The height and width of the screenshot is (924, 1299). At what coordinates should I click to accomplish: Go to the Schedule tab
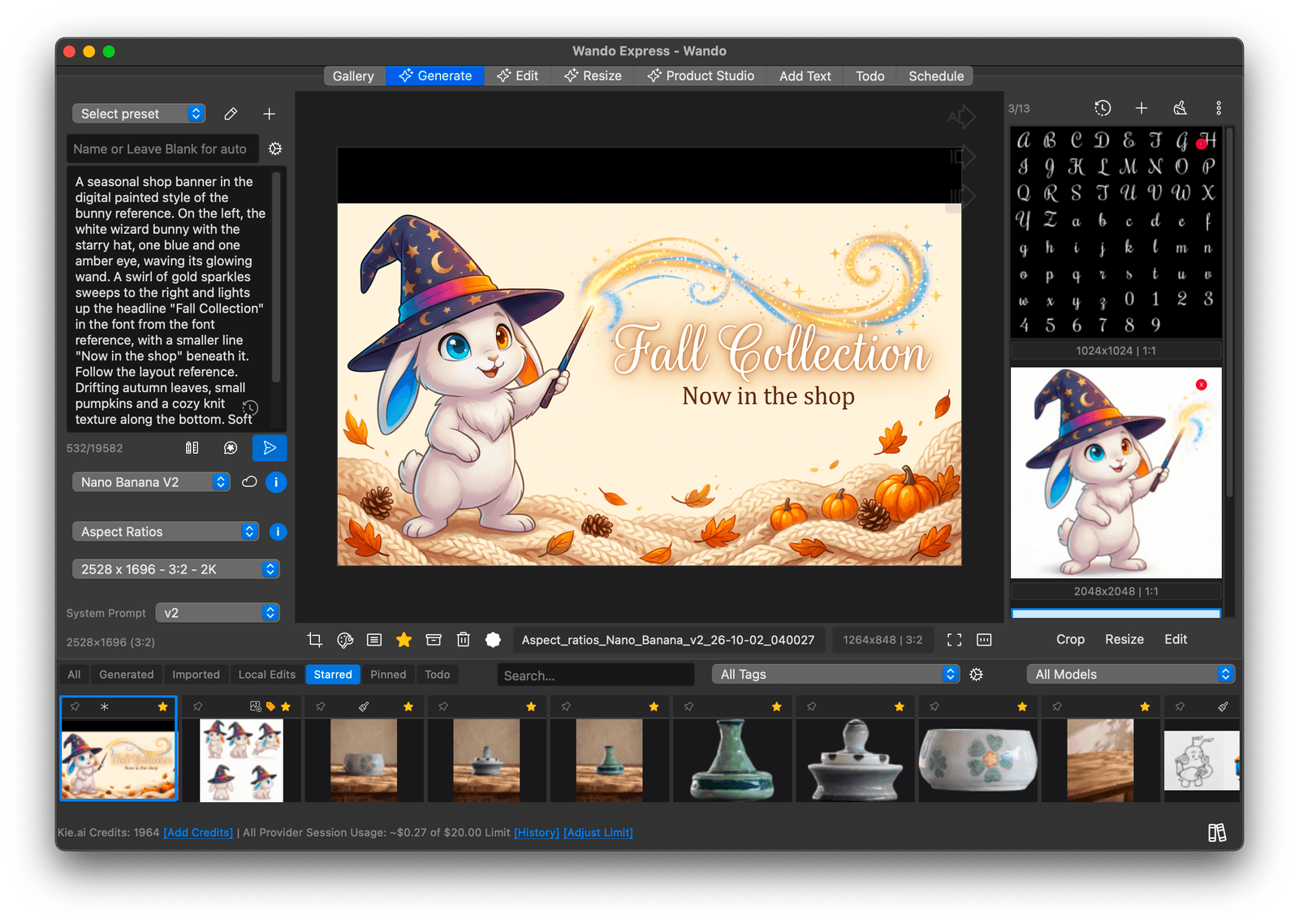click(x=936, y=76)
